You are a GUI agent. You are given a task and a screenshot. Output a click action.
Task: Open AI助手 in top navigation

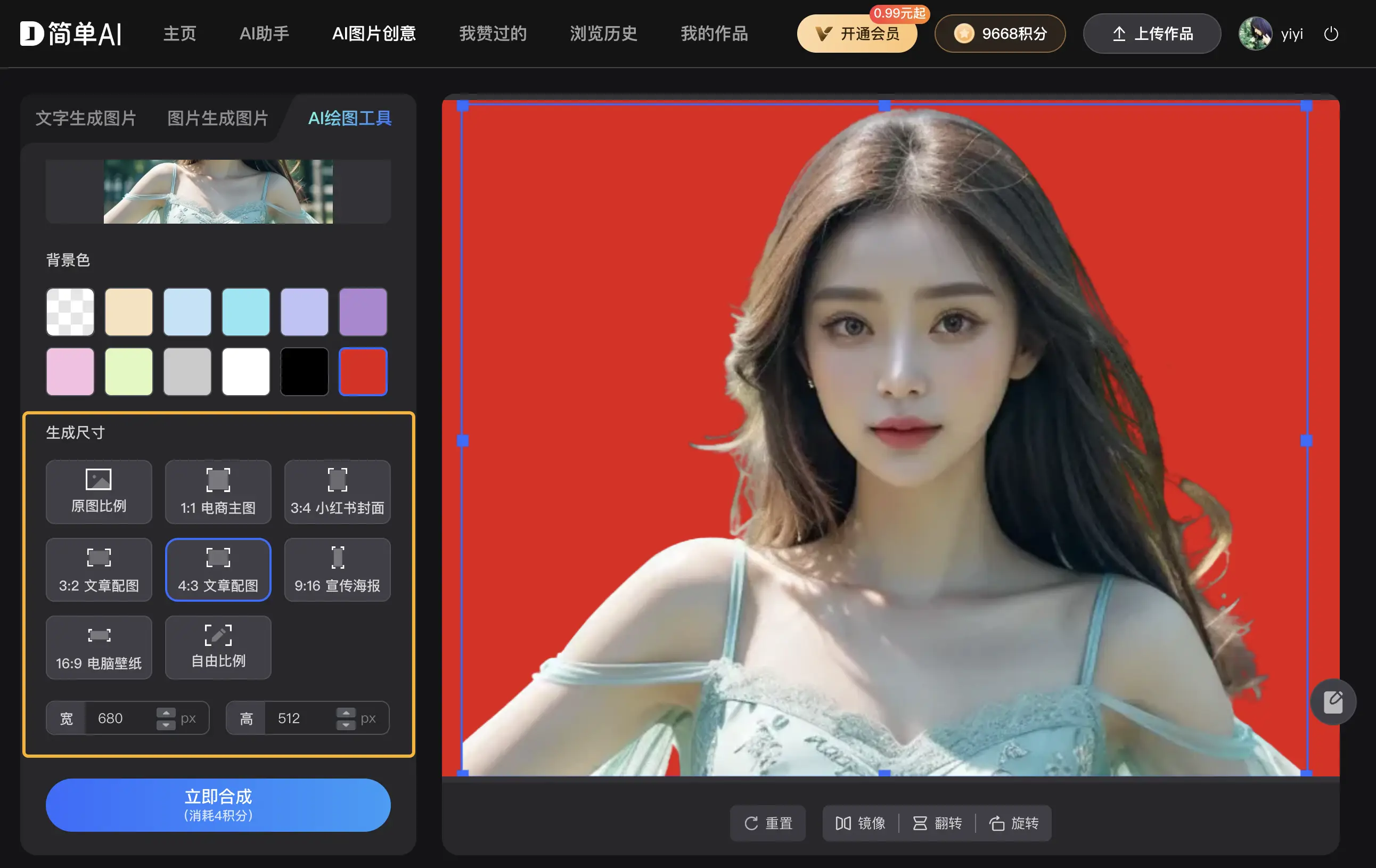(265, 34)
